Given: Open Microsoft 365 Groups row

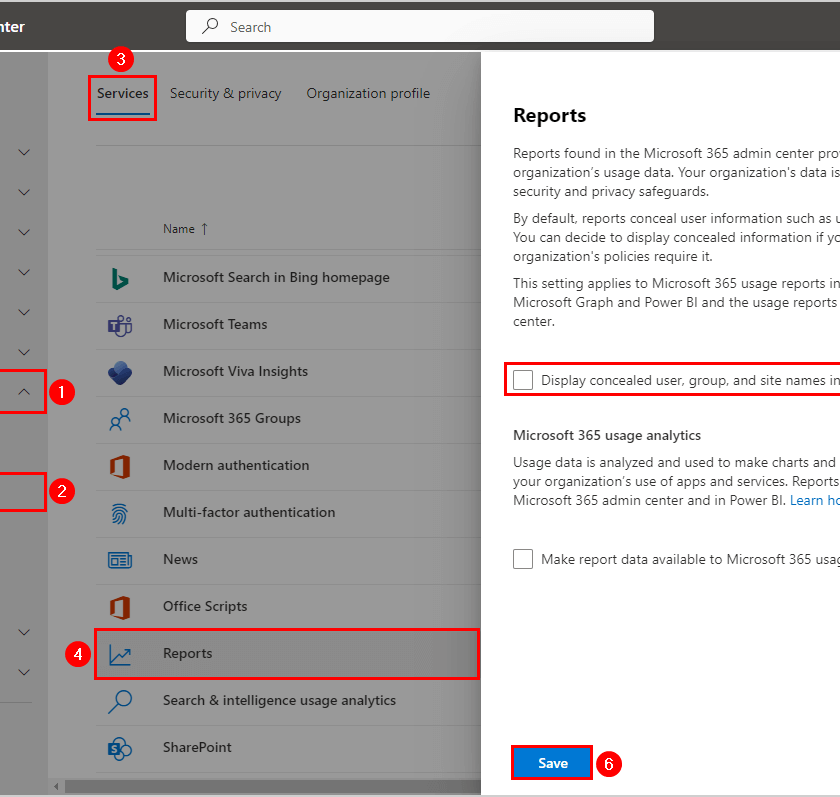Looking at the screenshot, I should tap(288, 419).
